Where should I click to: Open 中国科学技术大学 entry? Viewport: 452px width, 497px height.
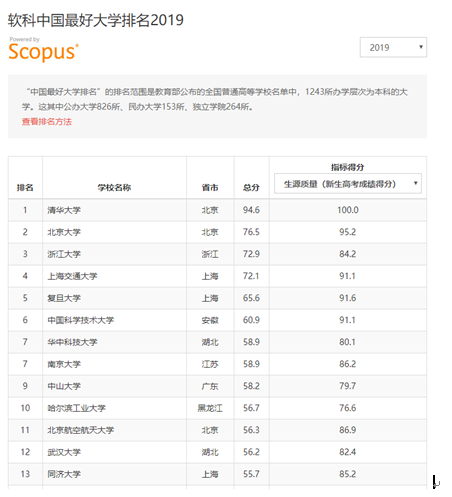(81, 320)
